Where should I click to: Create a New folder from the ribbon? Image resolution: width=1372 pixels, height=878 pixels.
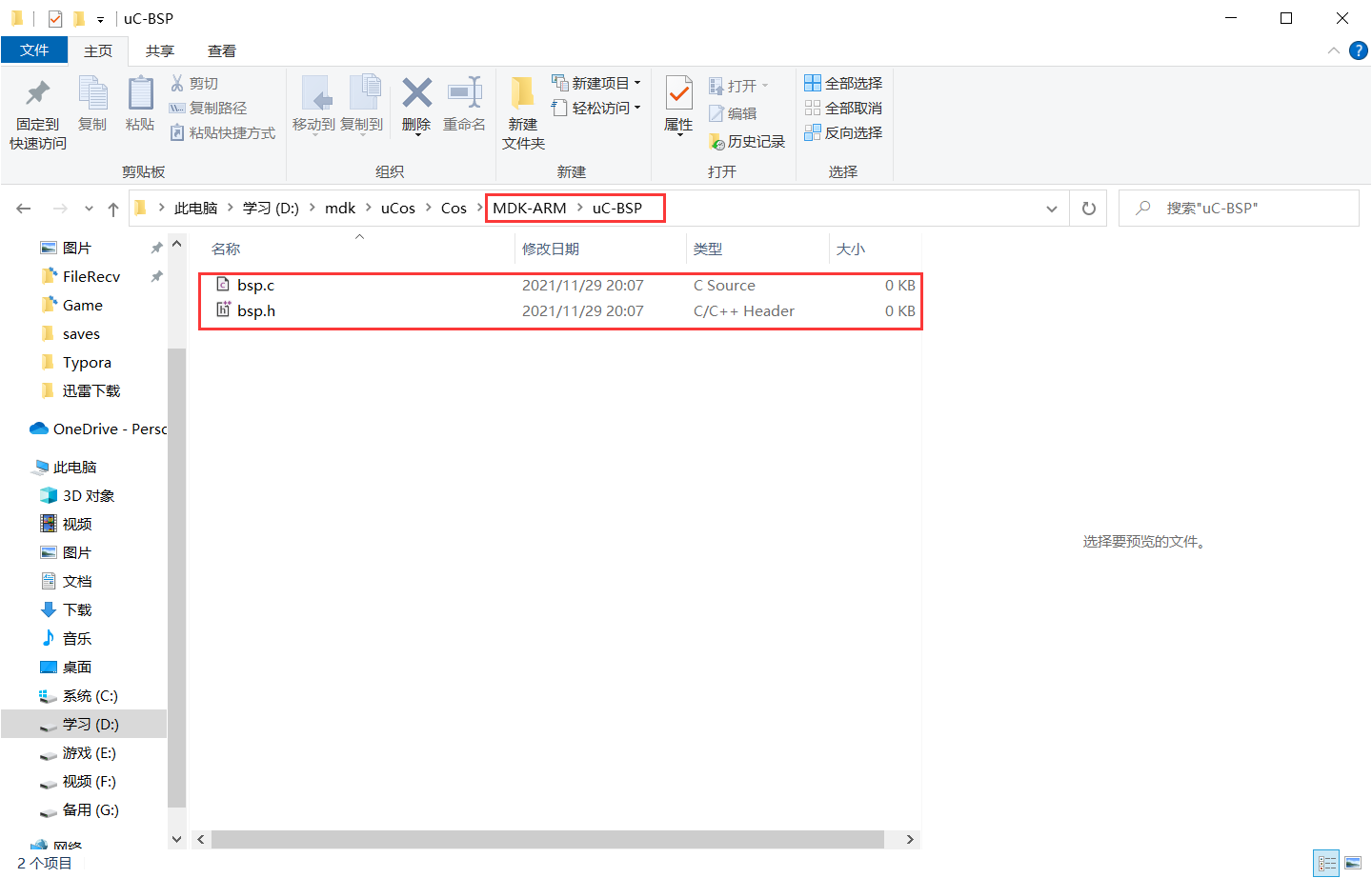(x=523, y=112)
